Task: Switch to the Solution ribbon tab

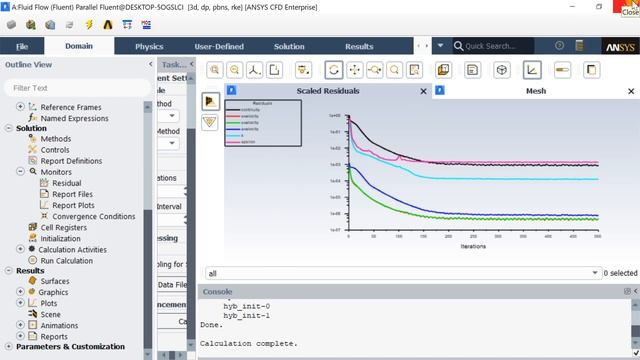Action: click(x=289, y=47)
